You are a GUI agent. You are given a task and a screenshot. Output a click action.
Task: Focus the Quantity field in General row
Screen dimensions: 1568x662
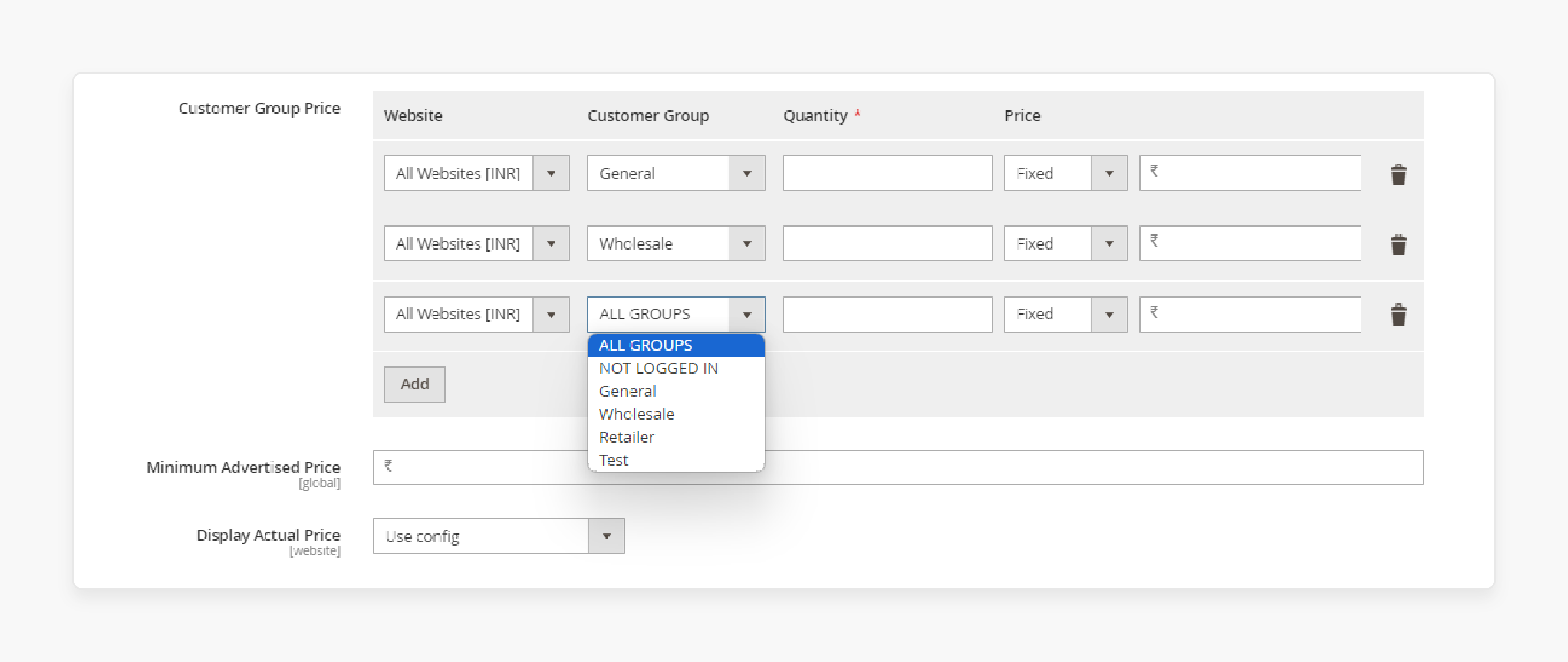tap(887, 173)
